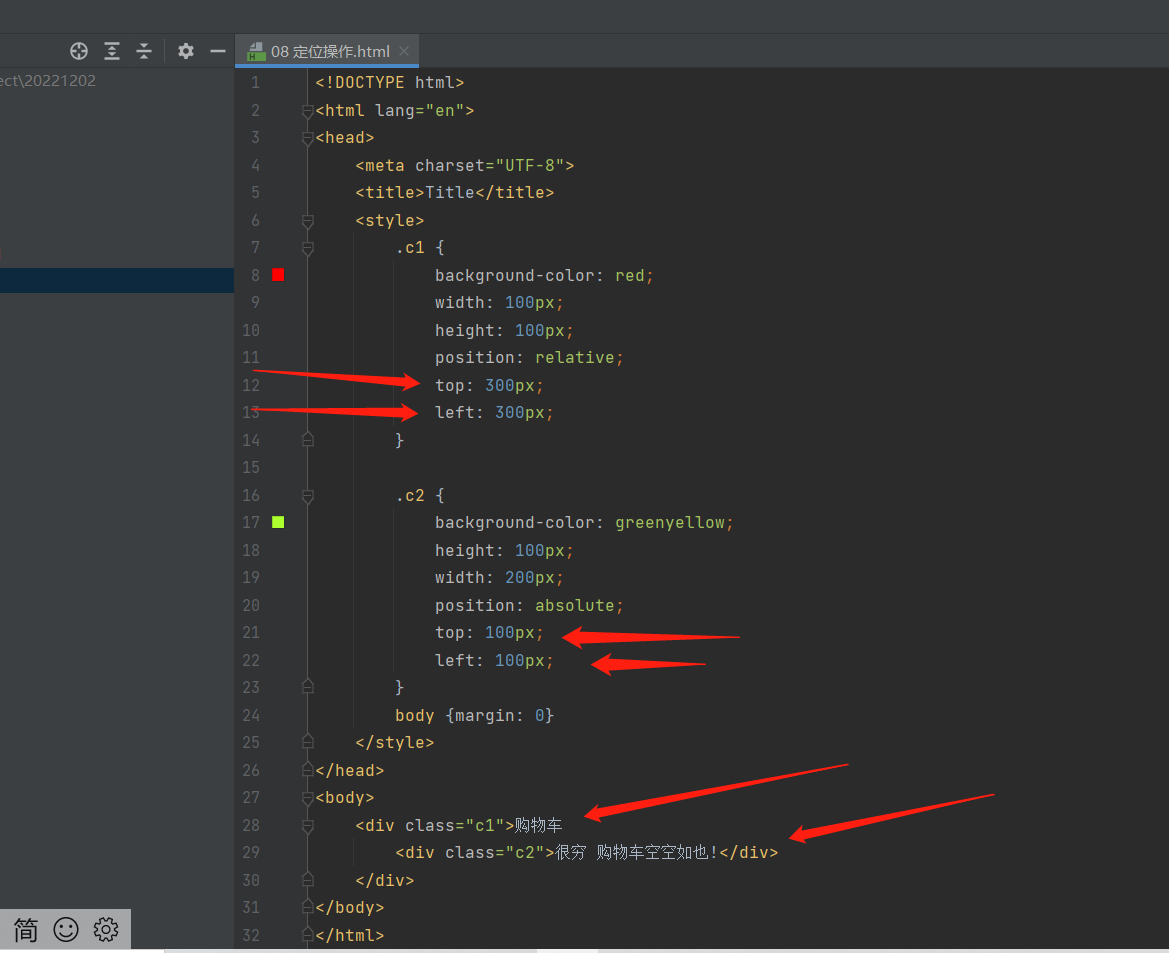The width and height of the screenshot is (1169, 953).
Task: Click the locate/select opened file icon
Action: click(79, 51)
